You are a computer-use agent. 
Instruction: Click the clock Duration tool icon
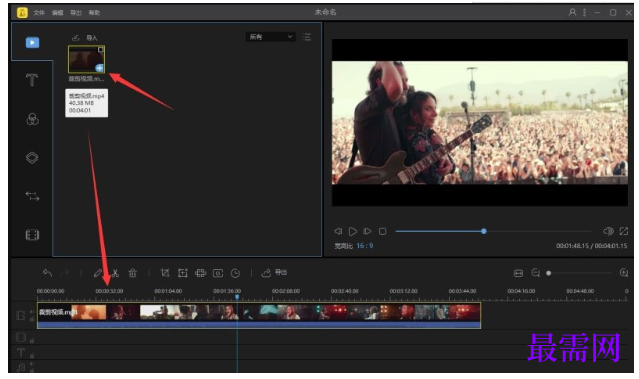click(x=236, y=273)
